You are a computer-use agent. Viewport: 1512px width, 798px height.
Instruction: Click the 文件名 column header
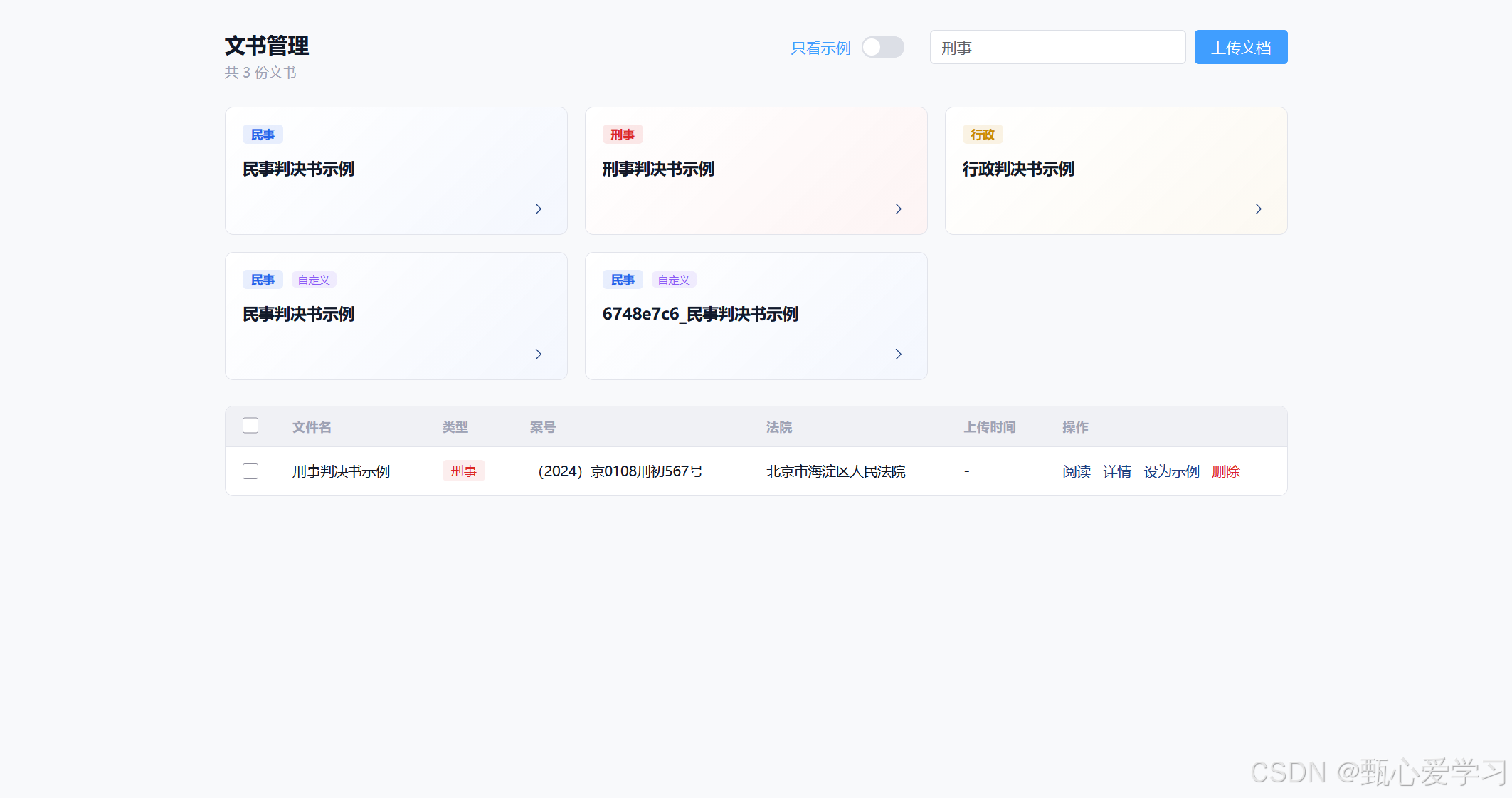pyautogui.click(x=312, y=427)
